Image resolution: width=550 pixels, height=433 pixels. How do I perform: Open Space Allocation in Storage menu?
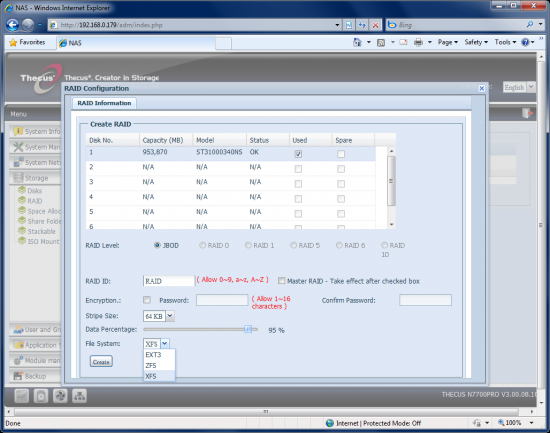point(39,211)
